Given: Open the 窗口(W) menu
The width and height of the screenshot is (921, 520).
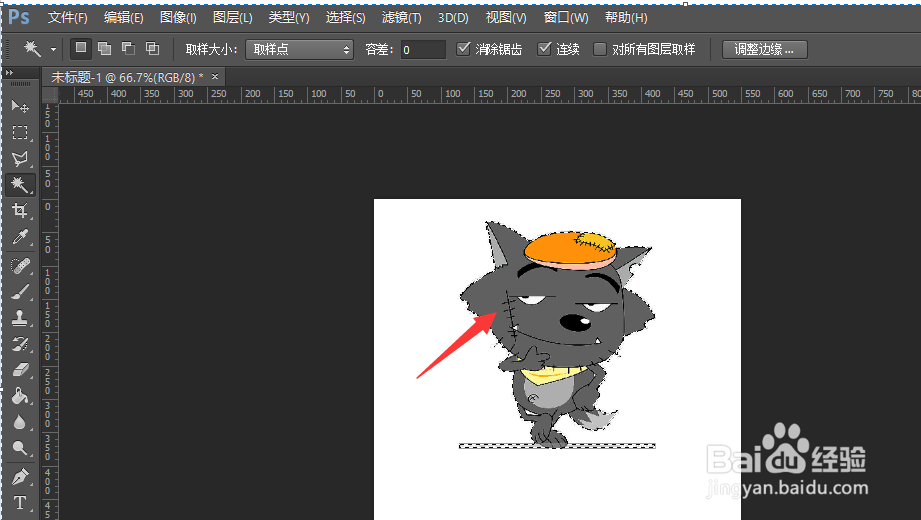Looking at the screenshot, I should click(x=566, y=18).
